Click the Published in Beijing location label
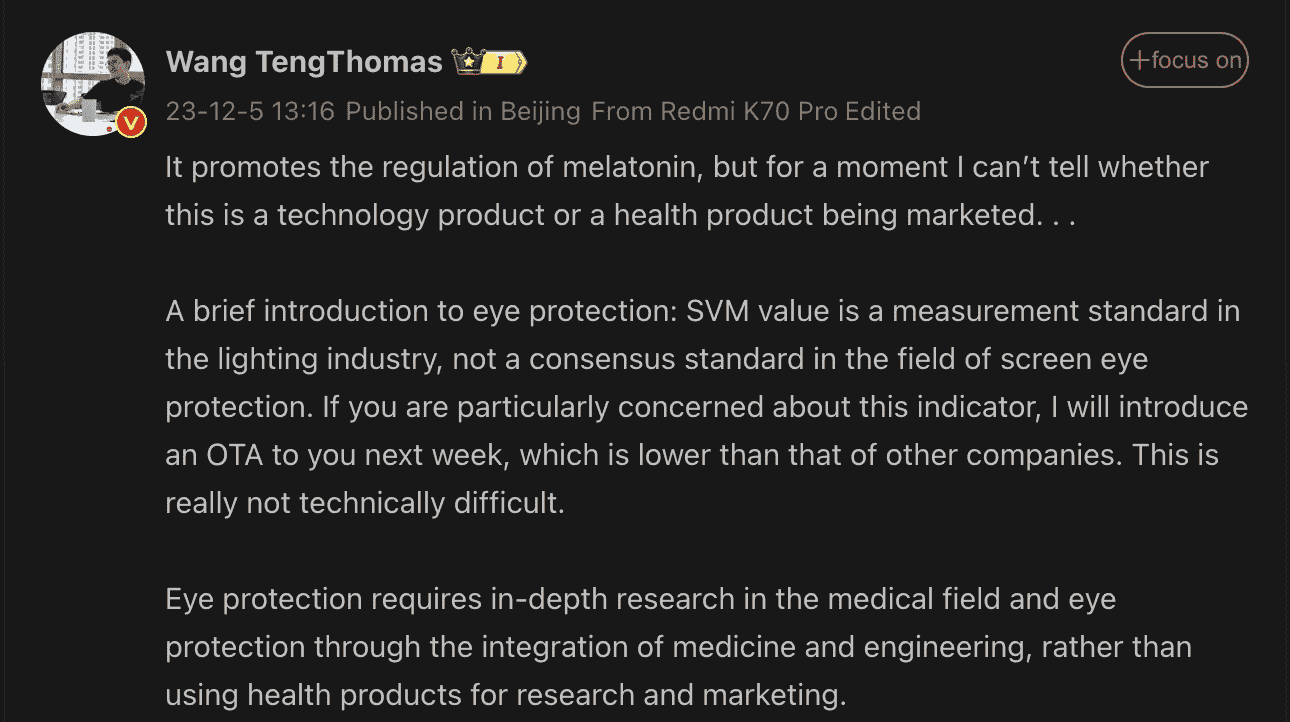The height and width of the screenshot is (722, 1290). [x=463, y=111]
